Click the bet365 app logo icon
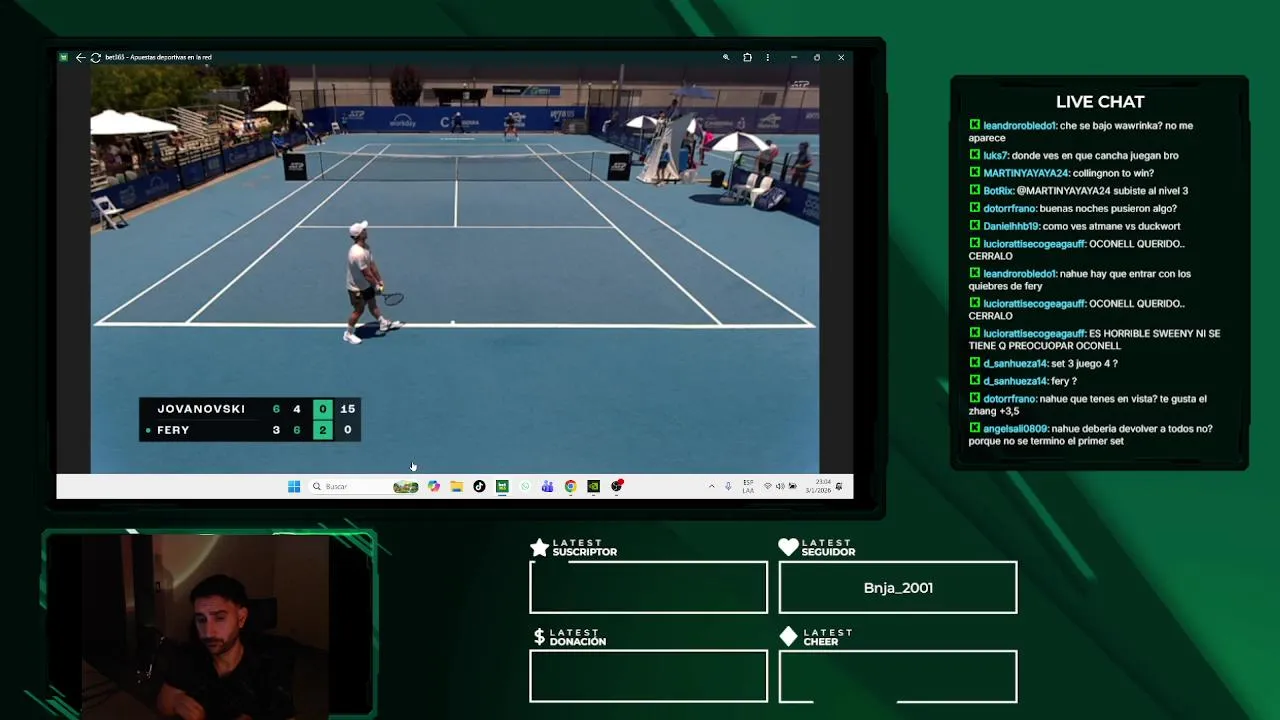Viewport: 1280px width, 720px height. point(64,57)
